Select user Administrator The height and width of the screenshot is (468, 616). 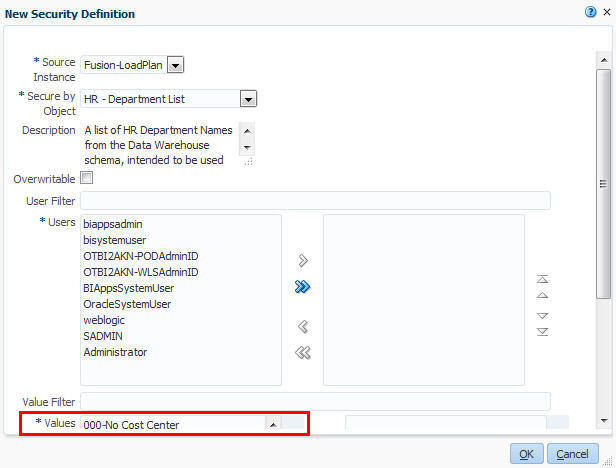point(115,352)
